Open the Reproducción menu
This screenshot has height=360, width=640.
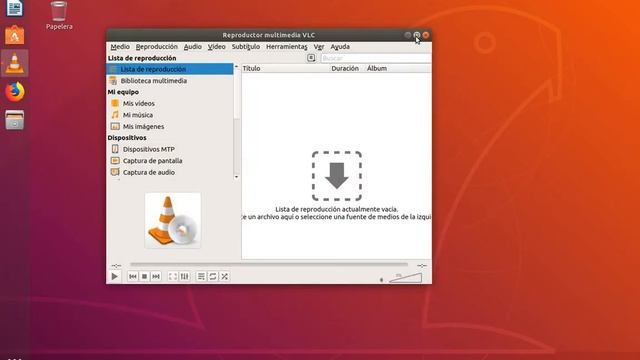[157, 47]
